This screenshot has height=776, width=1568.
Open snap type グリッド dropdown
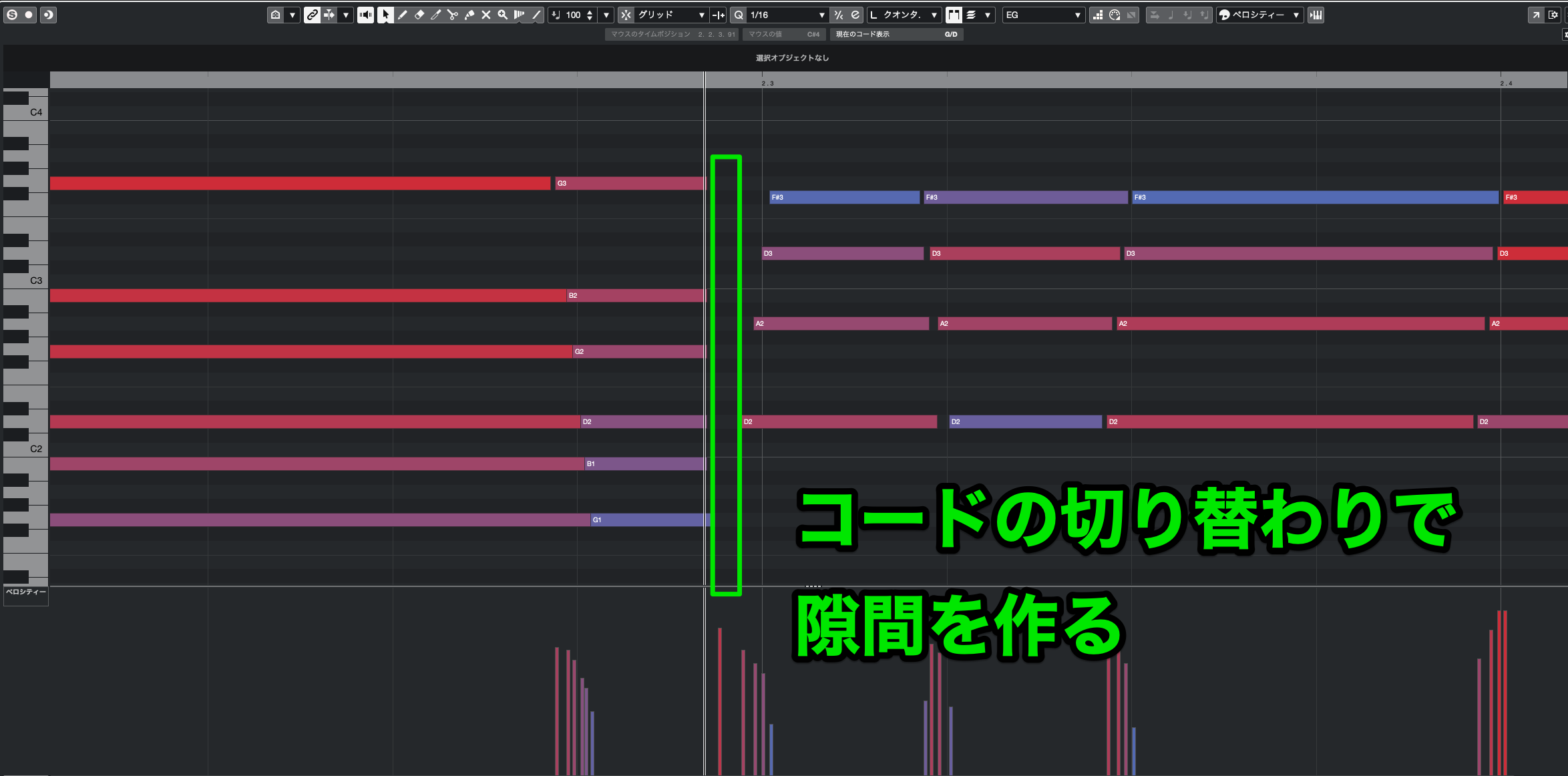coord(671,15)
